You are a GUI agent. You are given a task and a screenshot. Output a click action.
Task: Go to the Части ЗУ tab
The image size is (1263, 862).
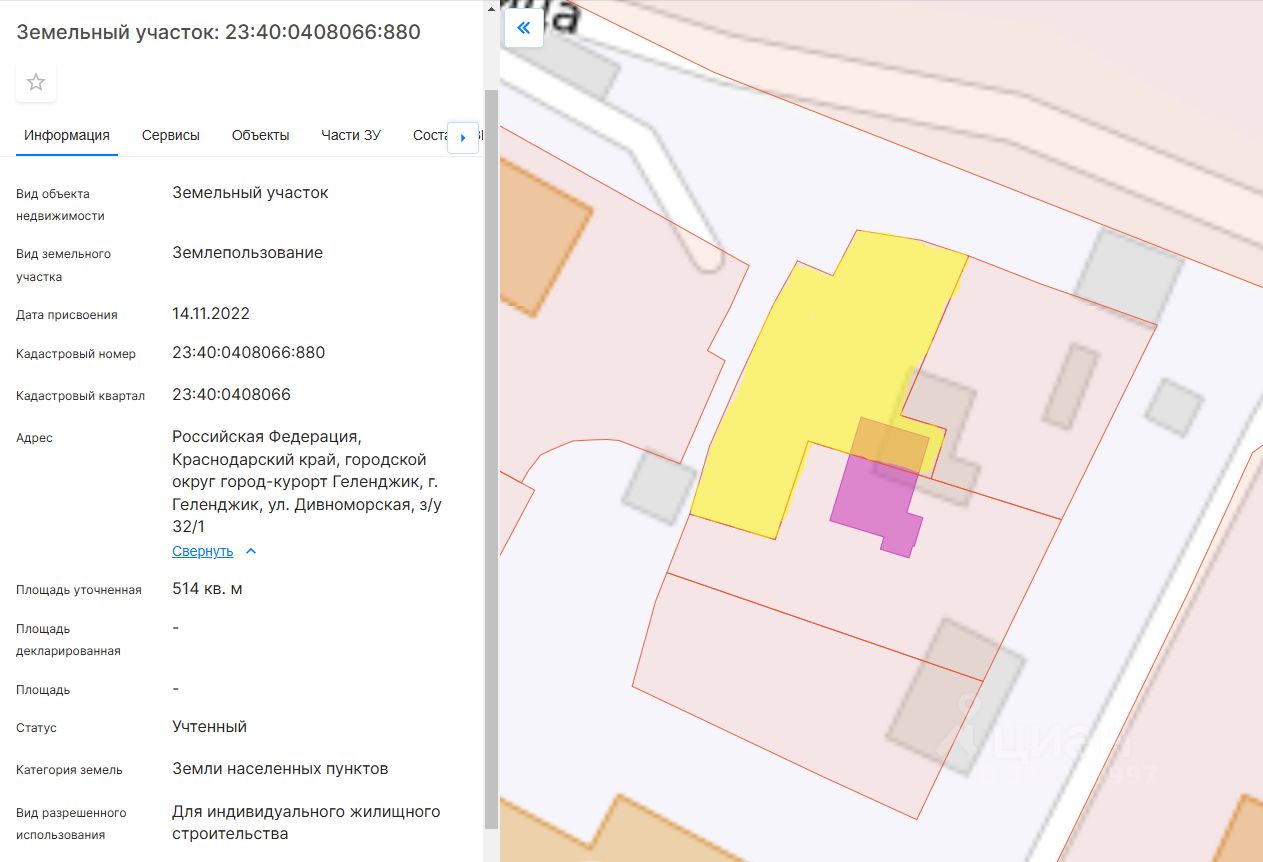(351, 136)
